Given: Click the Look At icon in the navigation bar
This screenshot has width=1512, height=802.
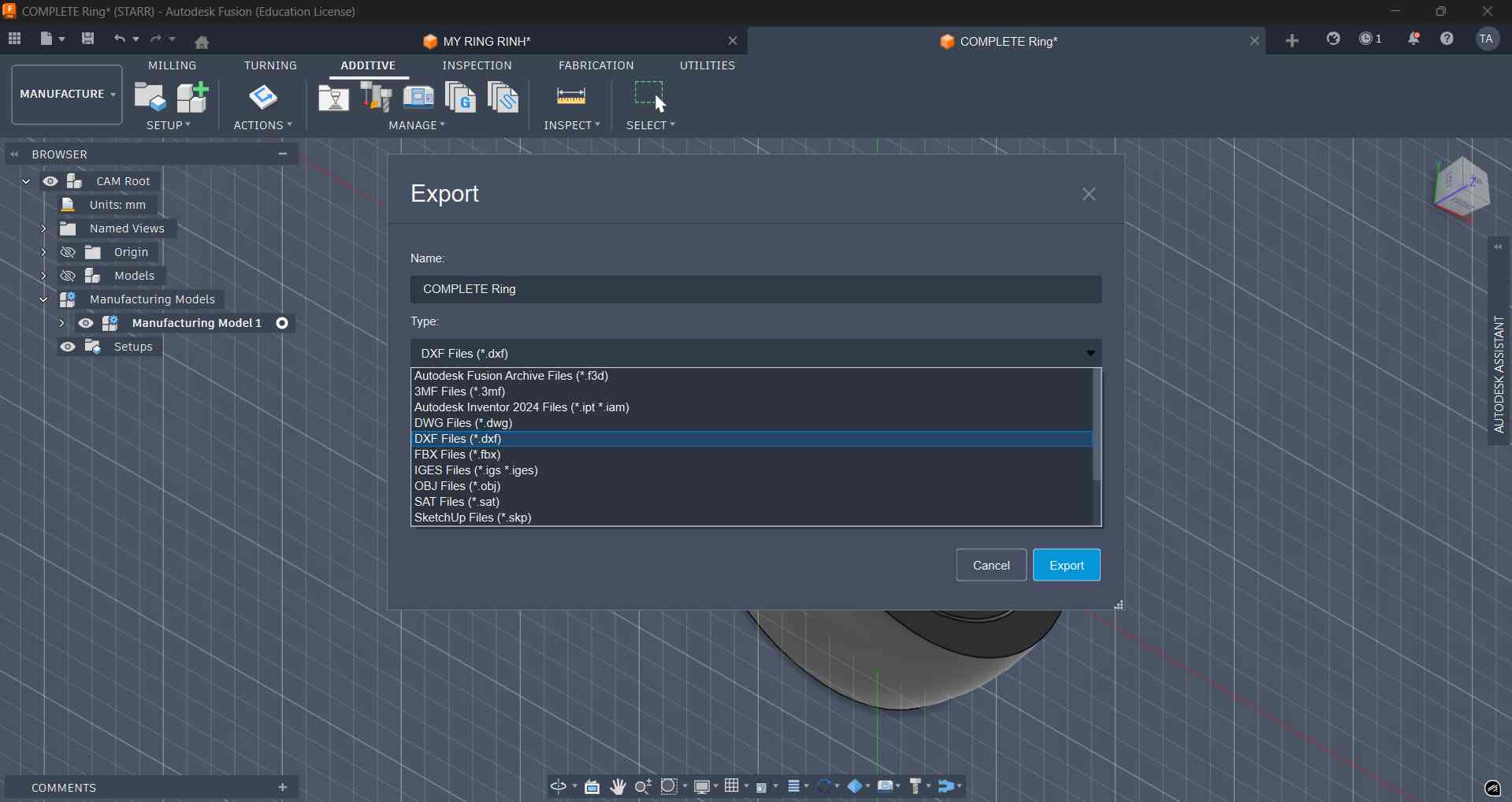Looking at the screenshot, I should tap(593, 786).
